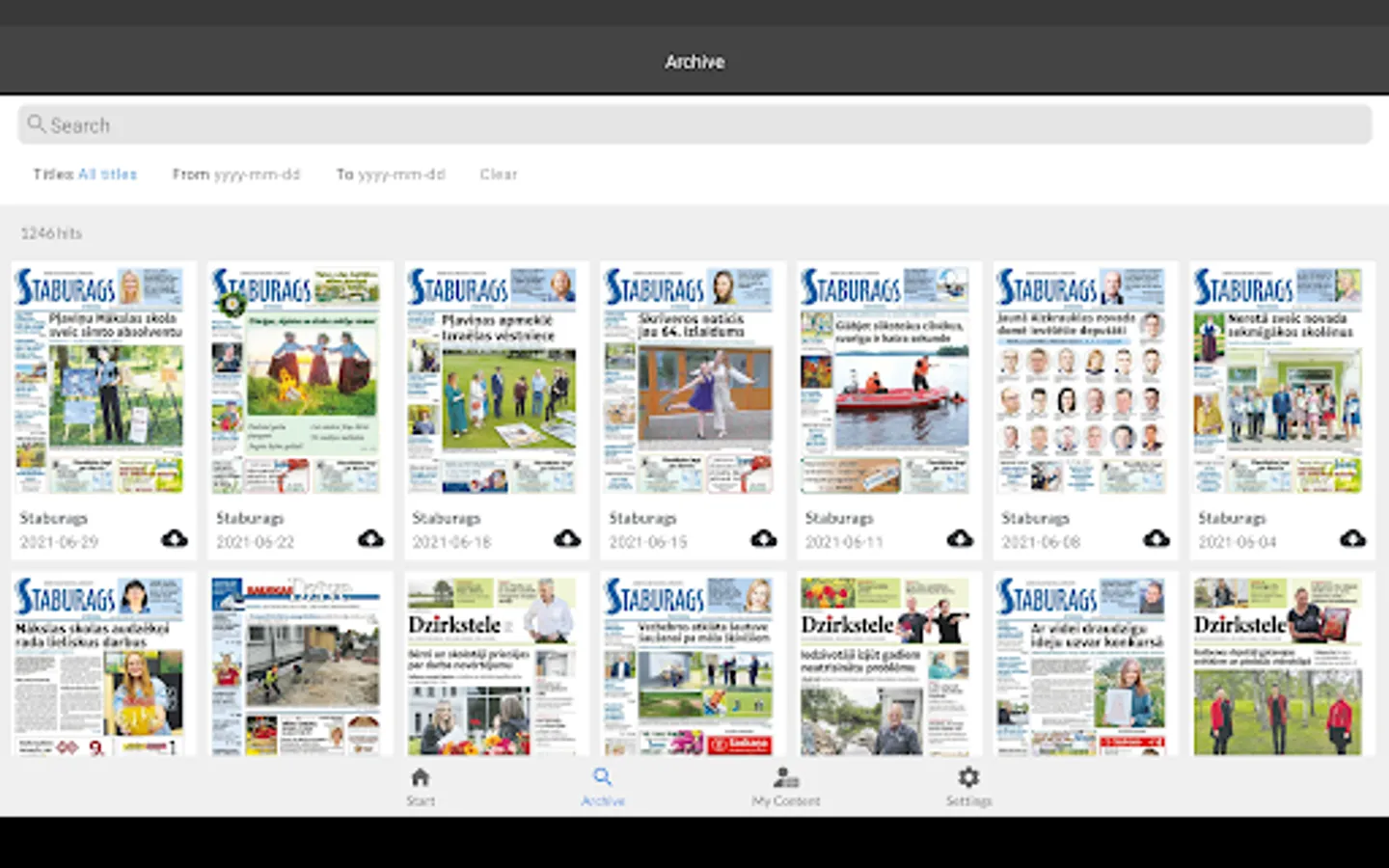Image resolution: width=1389 pixels, height=868 pixels.
Task: Clear the search filters
Action: (499, 175)
